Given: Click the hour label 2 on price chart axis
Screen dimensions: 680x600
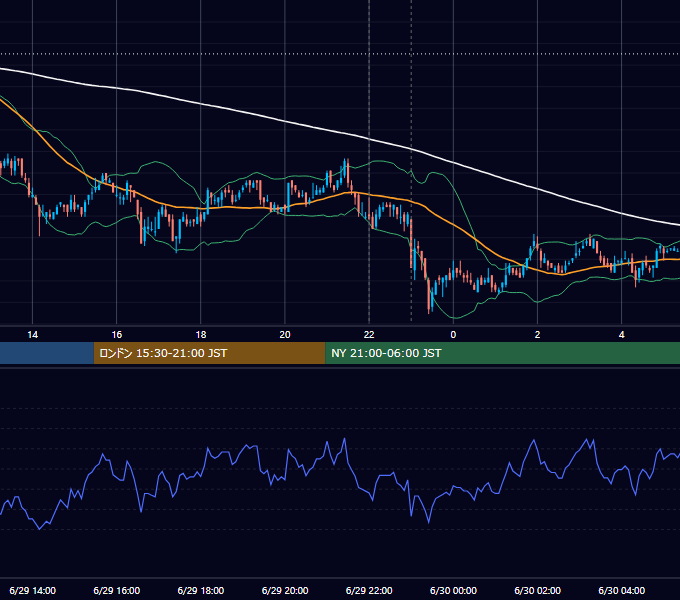Looking at the screenshot, I should click(537, 335).
